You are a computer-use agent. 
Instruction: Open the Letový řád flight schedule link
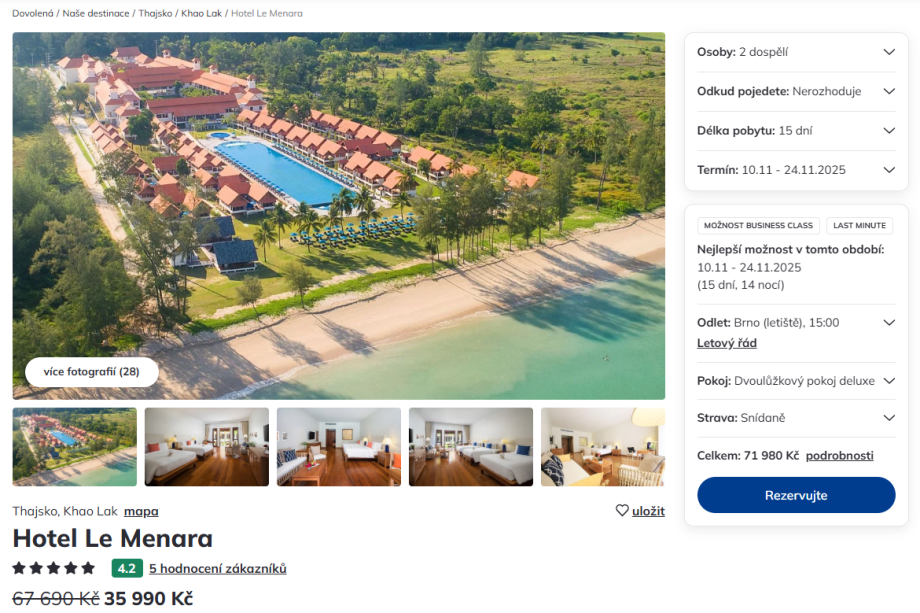coord(726,343)
